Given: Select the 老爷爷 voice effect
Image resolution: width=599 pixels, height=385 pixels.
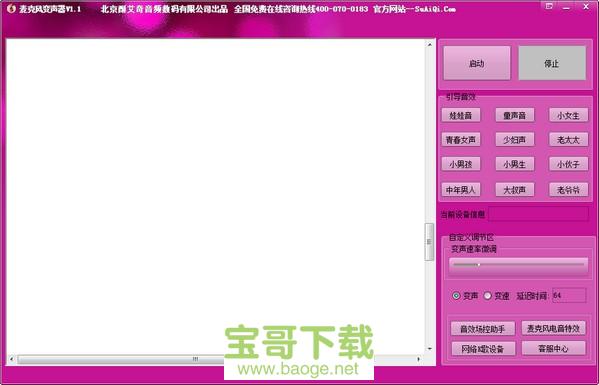Looking at the screenshot, I should click(568, 189).
